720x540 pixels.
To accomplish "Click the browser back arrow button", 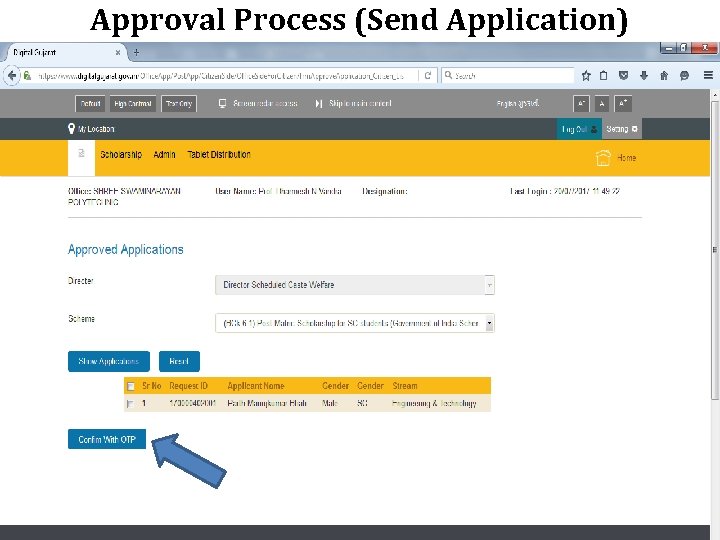I will [11, 75].
